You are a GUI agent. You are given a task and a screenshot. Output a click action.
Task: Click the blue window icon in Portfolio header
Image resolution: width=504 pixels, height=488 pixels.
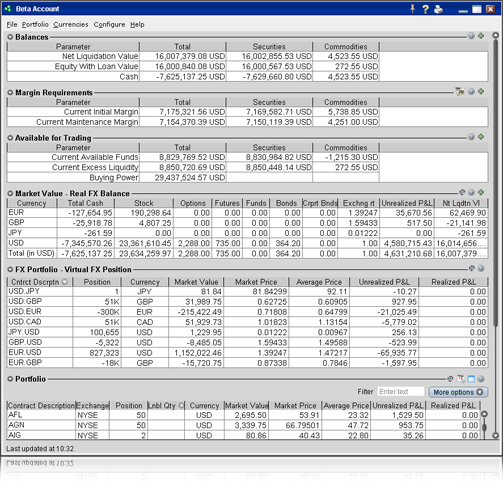pyautogui.click(x=471, y=379)
